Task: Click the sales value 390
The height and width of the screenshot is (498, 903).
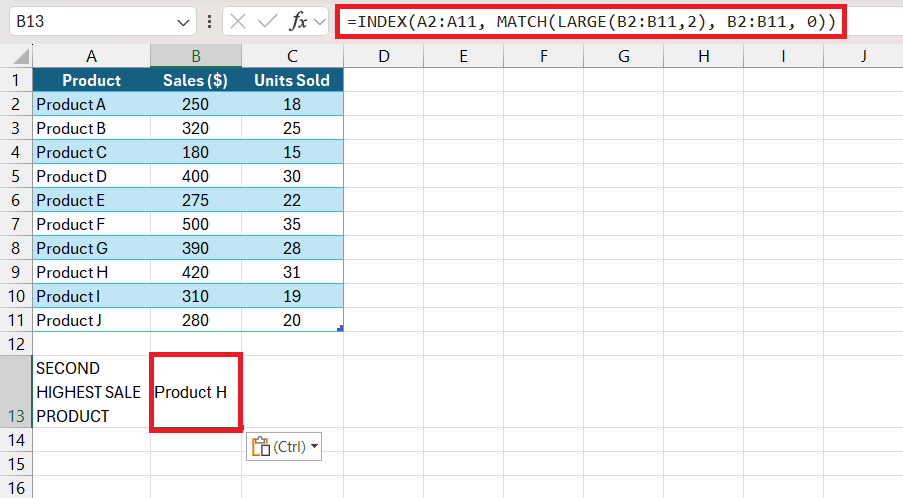Action: pyautogui.click(x=196, y=248)
